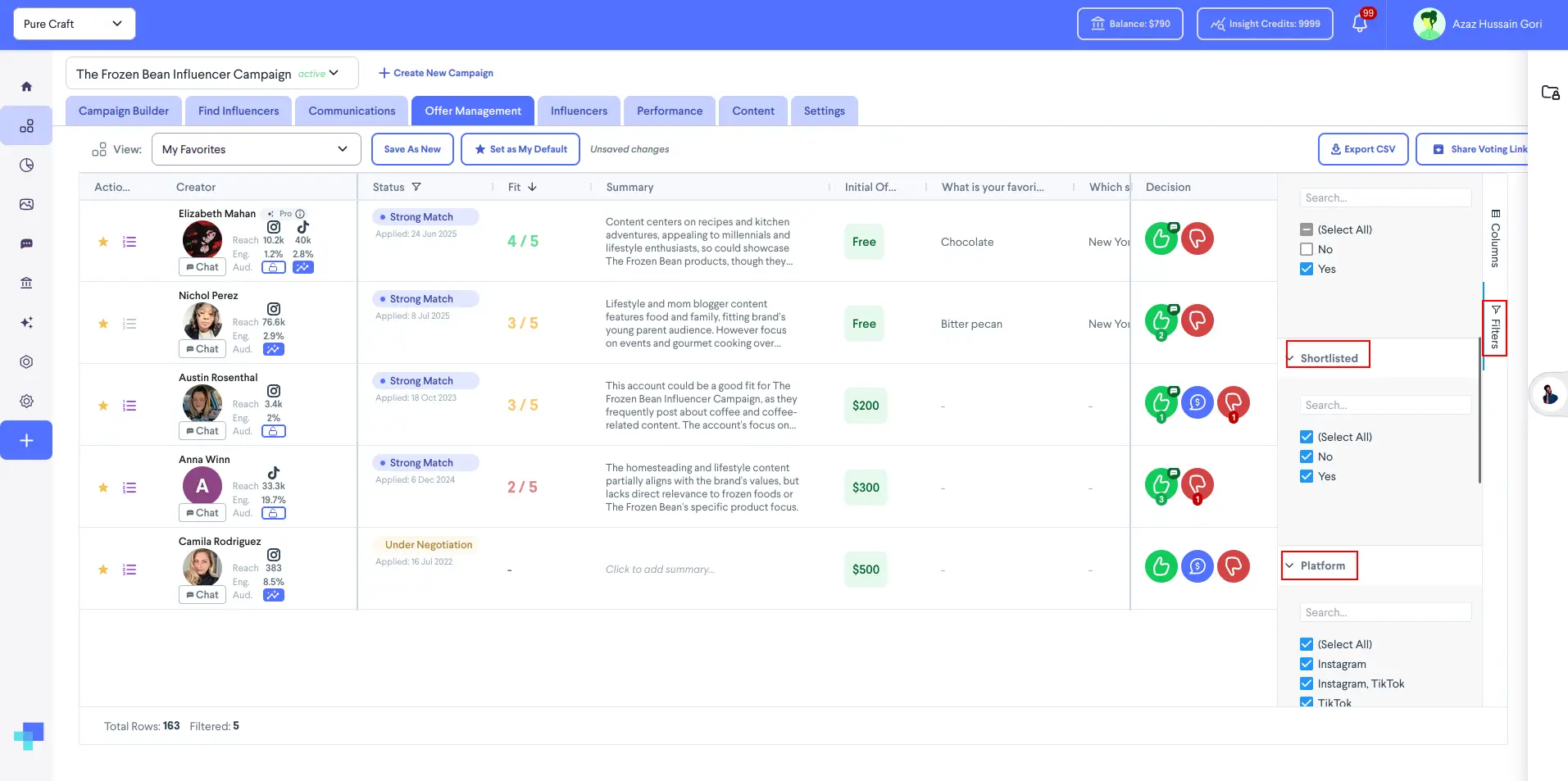
Task: Click Save As New button
Action: [x=412, y=149]
